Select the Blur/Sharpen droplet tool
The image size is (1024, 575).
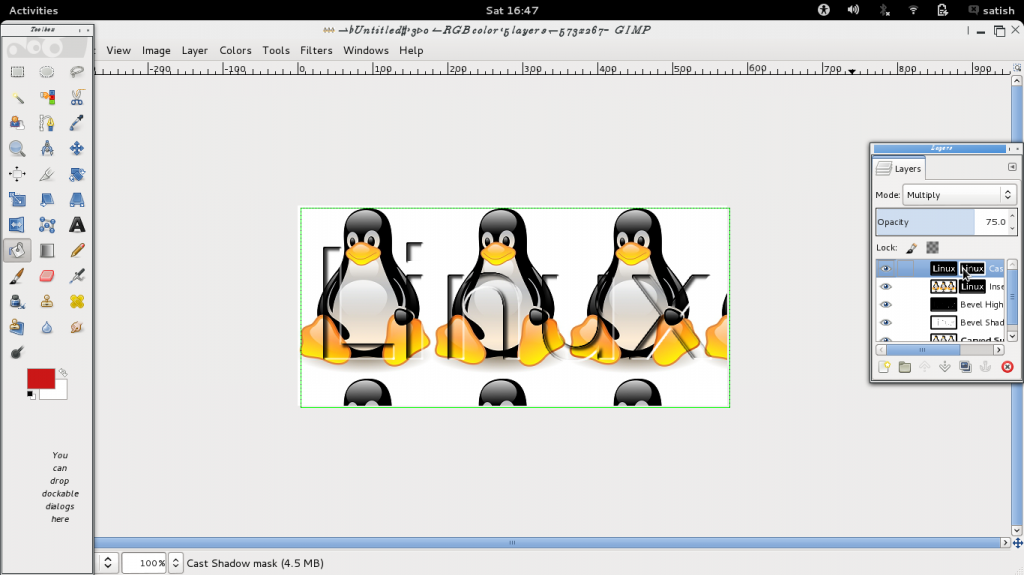(46, 327)
